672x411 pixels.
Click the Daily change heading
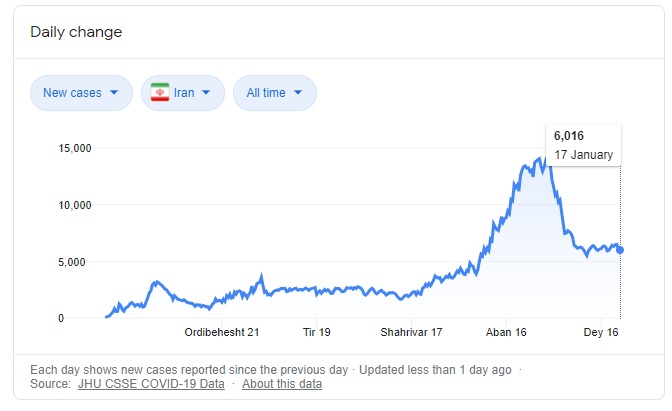pos(76,32)
